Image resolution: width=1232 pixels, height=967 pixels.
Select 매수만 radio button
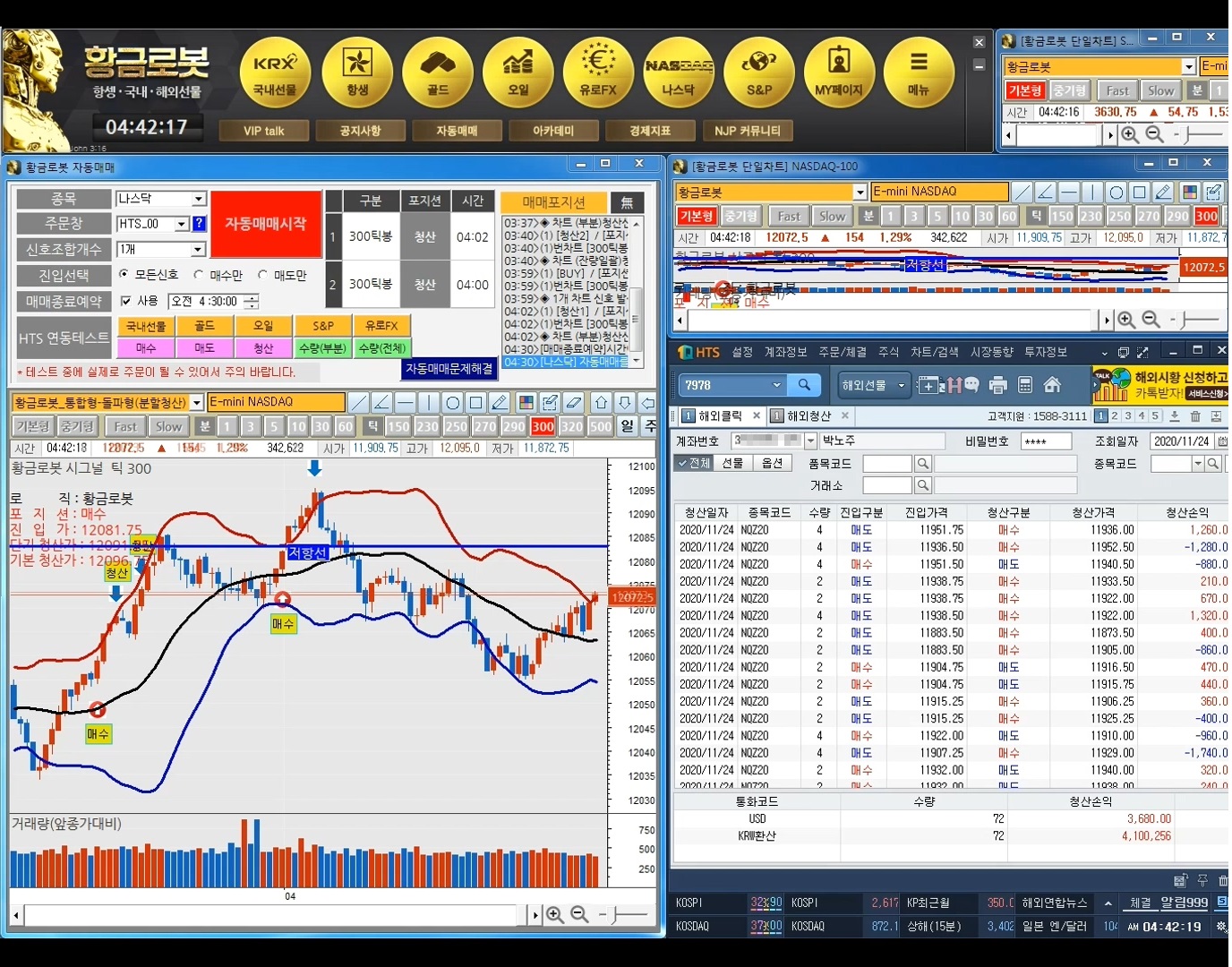[x=199, y=274]
